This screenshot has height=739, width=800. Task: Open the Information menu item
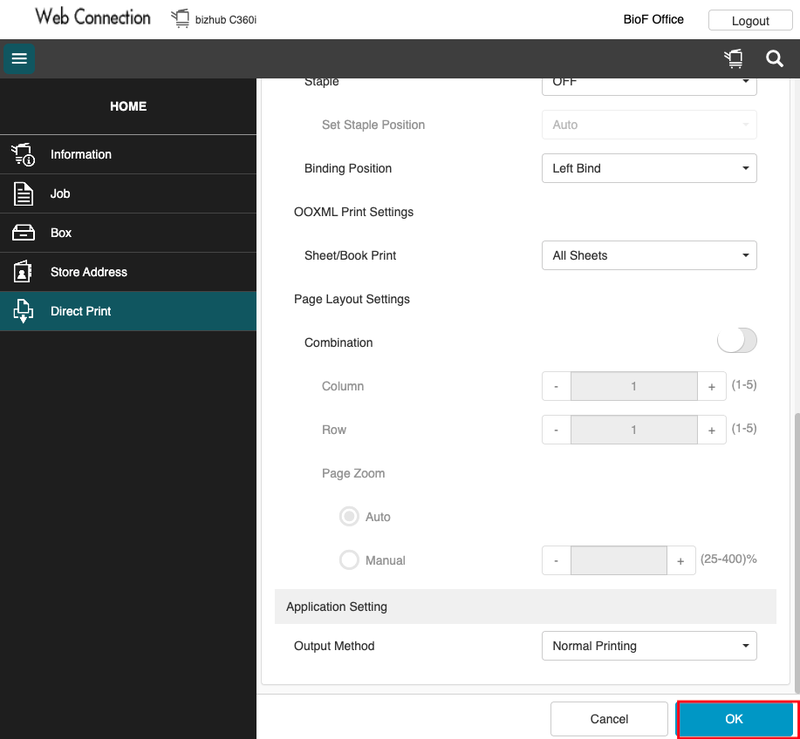(x=128, y=154)
